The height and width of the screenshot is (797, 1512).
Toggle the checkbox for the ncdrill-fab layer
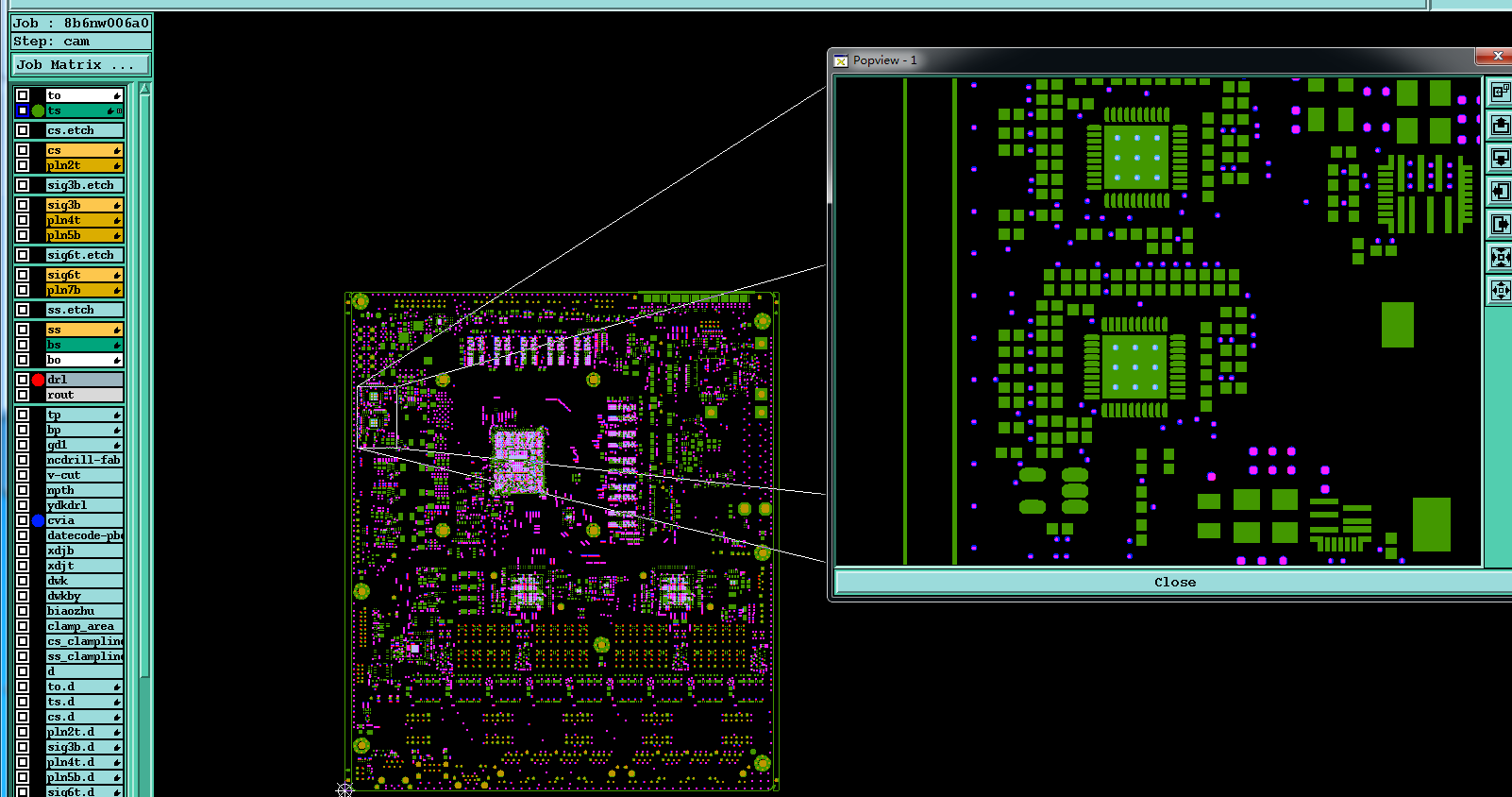coord(23,460)
